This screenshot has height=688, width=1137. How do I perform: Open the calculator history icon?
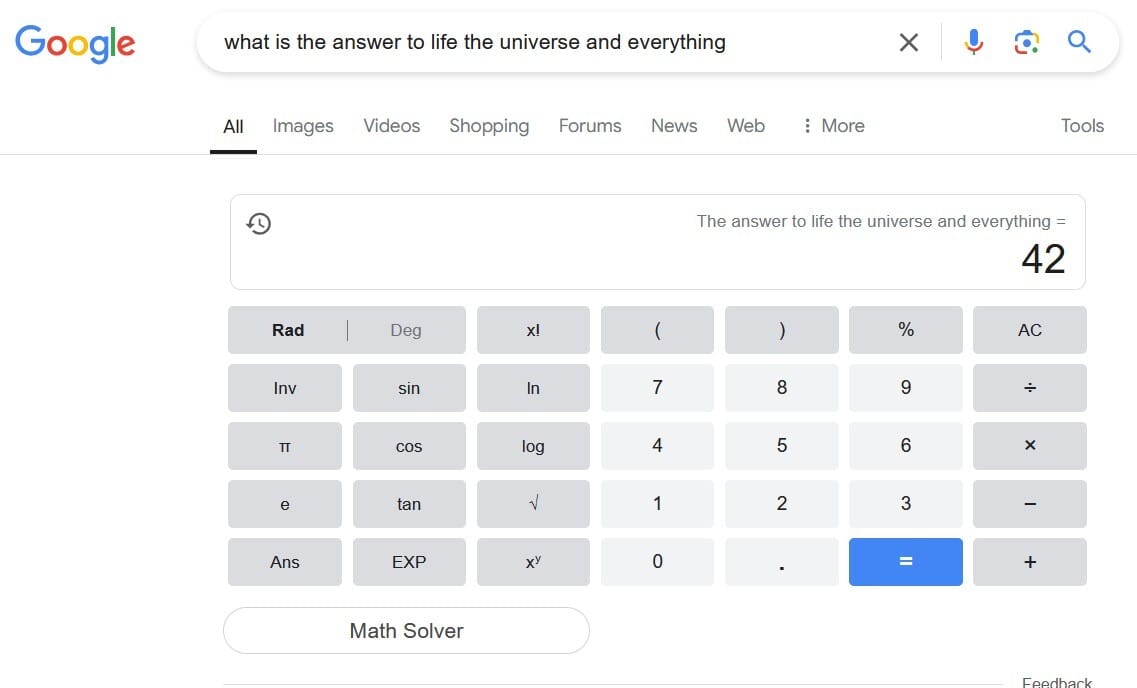coord(259,224)
